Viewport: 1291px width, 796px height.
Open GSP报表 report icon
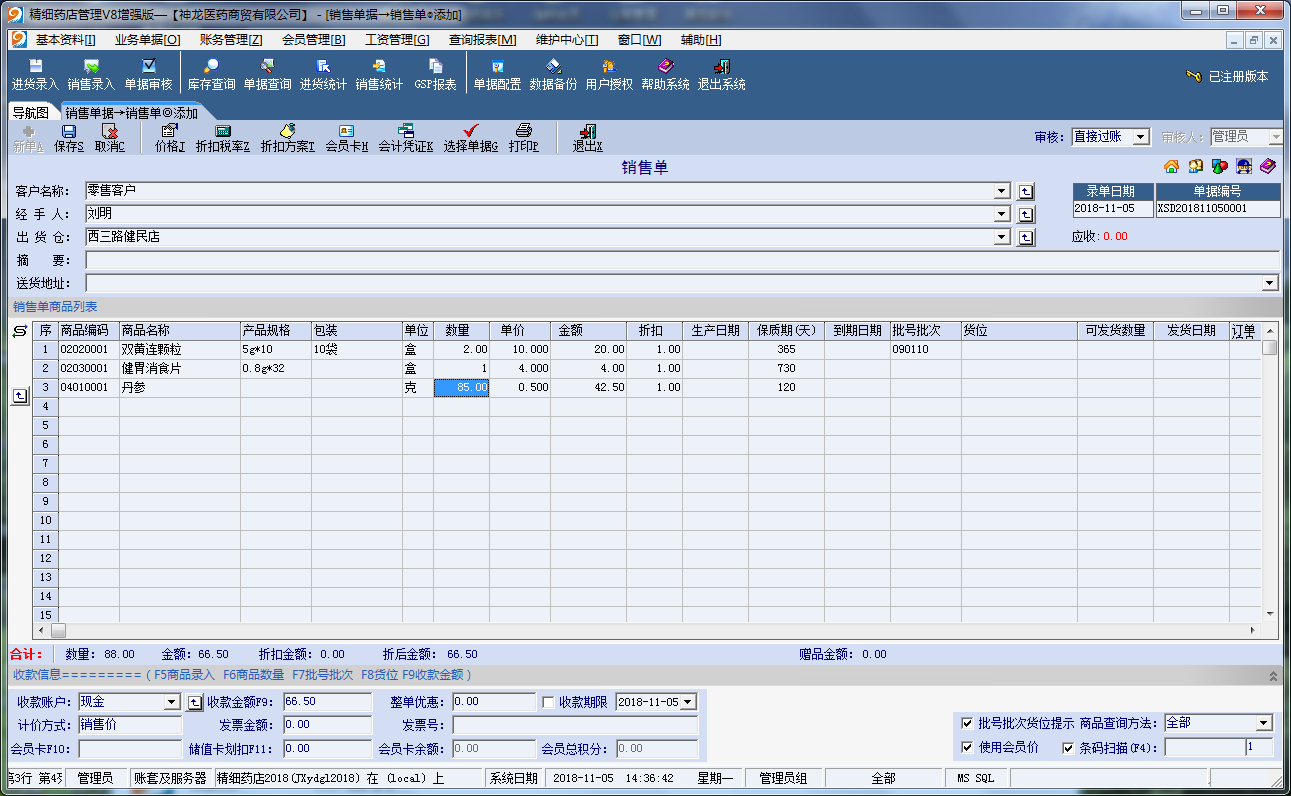point(435,75)
